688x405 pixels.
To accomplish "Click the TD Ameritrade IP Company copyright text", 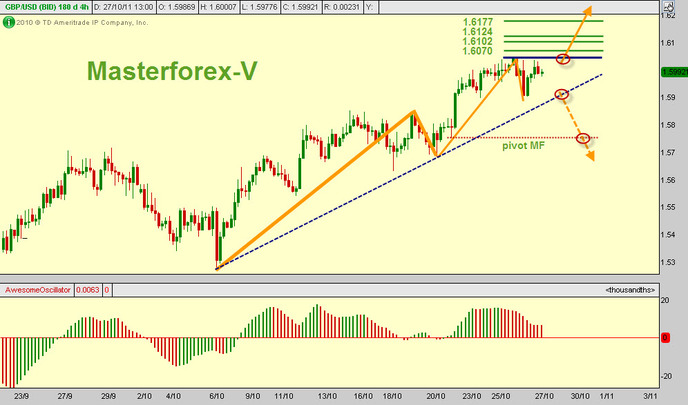I will coord(82,22).
